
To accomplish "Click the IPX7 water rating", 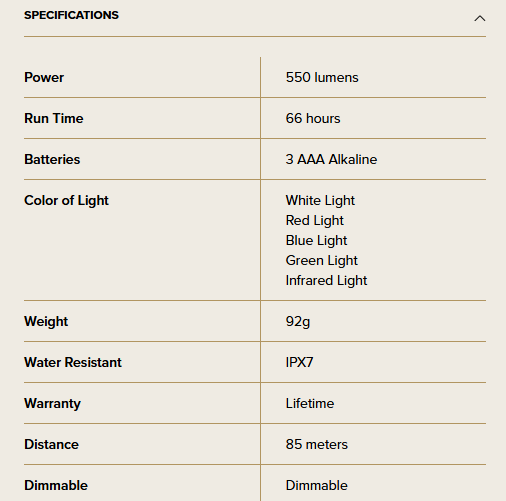I will tap(299, 362).
